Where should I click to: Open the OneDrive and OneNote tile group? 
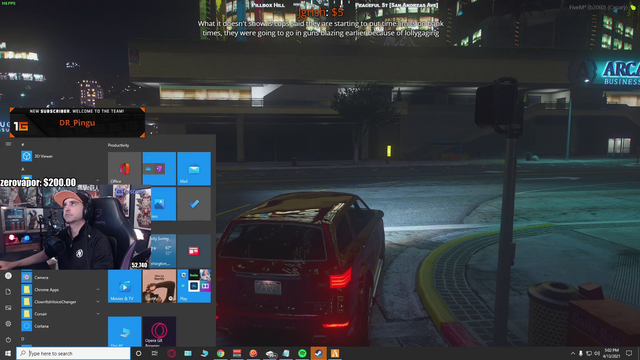click(x=159, y=169)
